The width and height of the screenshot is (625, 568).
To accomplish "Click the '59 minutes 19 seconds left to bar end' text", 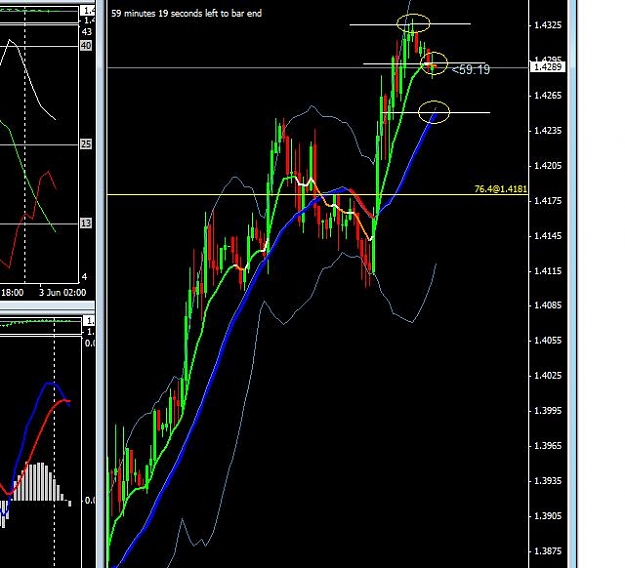I will 186,14.
